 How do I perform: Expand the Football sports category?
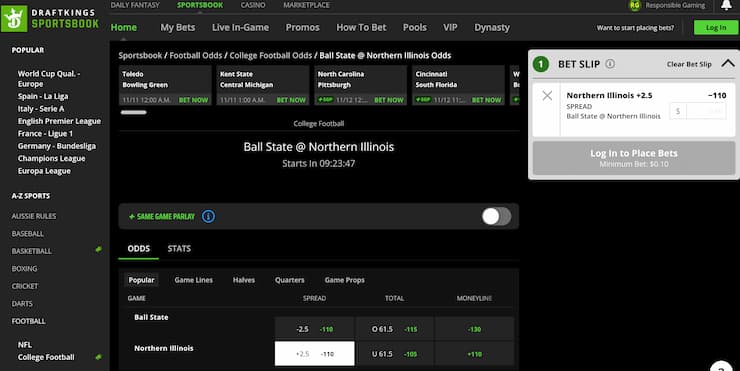tap(29, 321)
